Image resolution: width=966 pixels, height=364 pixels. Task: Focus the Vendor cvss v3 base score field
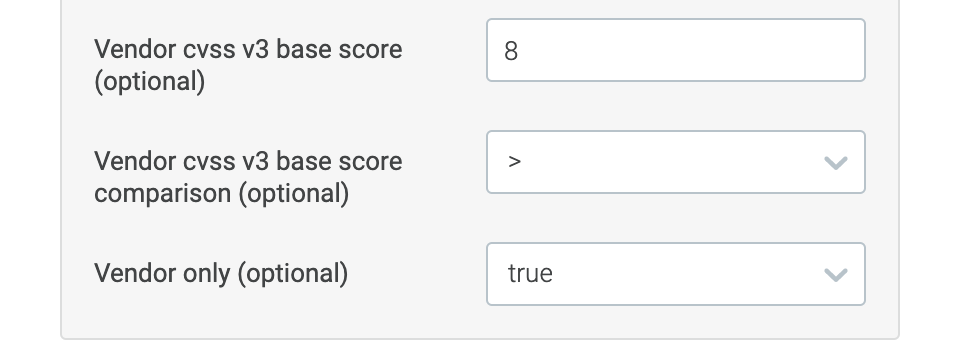tap(676, 50)
